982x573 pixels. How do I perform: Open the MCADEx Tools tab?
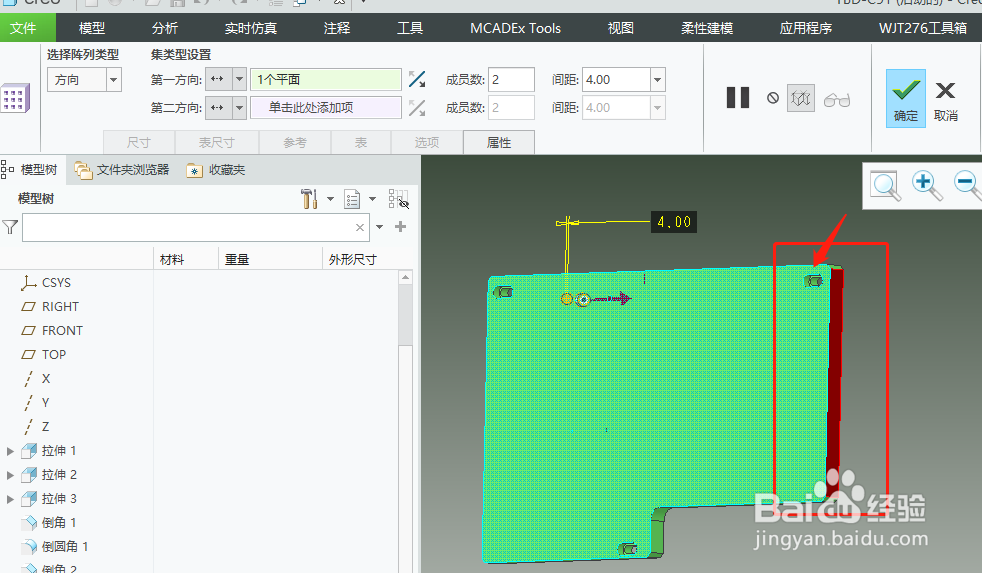(515, 28)
